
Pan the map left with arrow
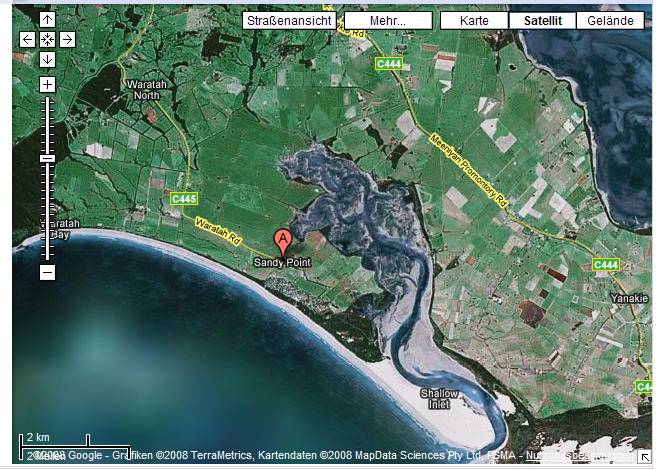tap(28, 40)
